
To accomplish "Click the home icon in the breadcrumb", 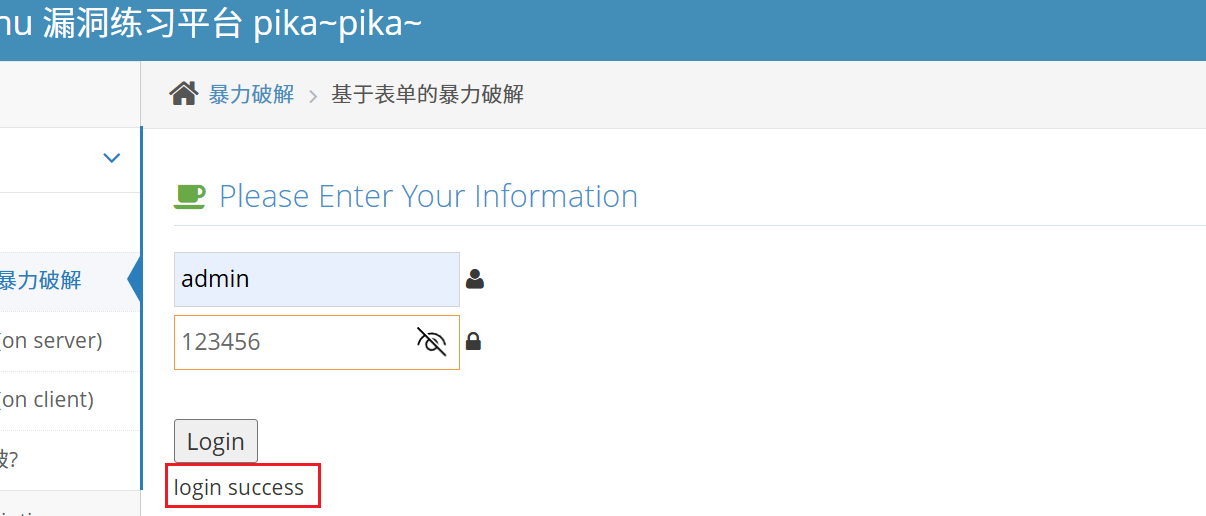I will (183, 94).
